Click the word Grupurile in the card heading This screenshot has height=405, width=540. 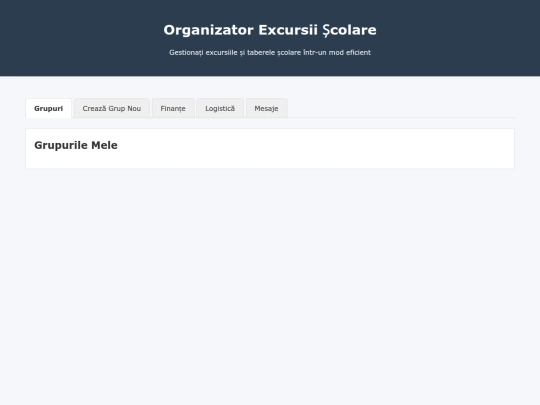pyautogui.click(x=61, y=145)
